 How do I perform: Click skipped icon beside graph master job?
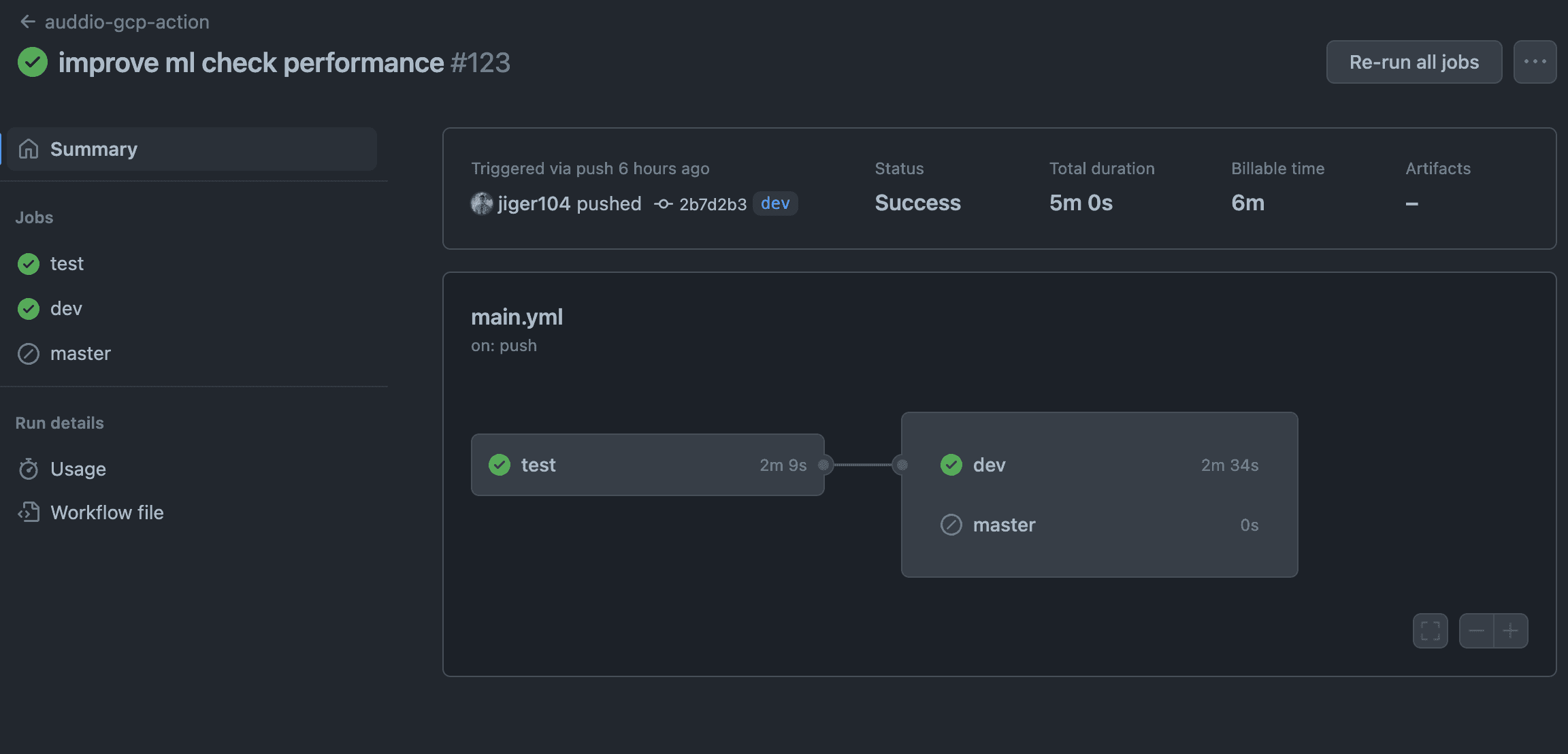pos(951,525)
